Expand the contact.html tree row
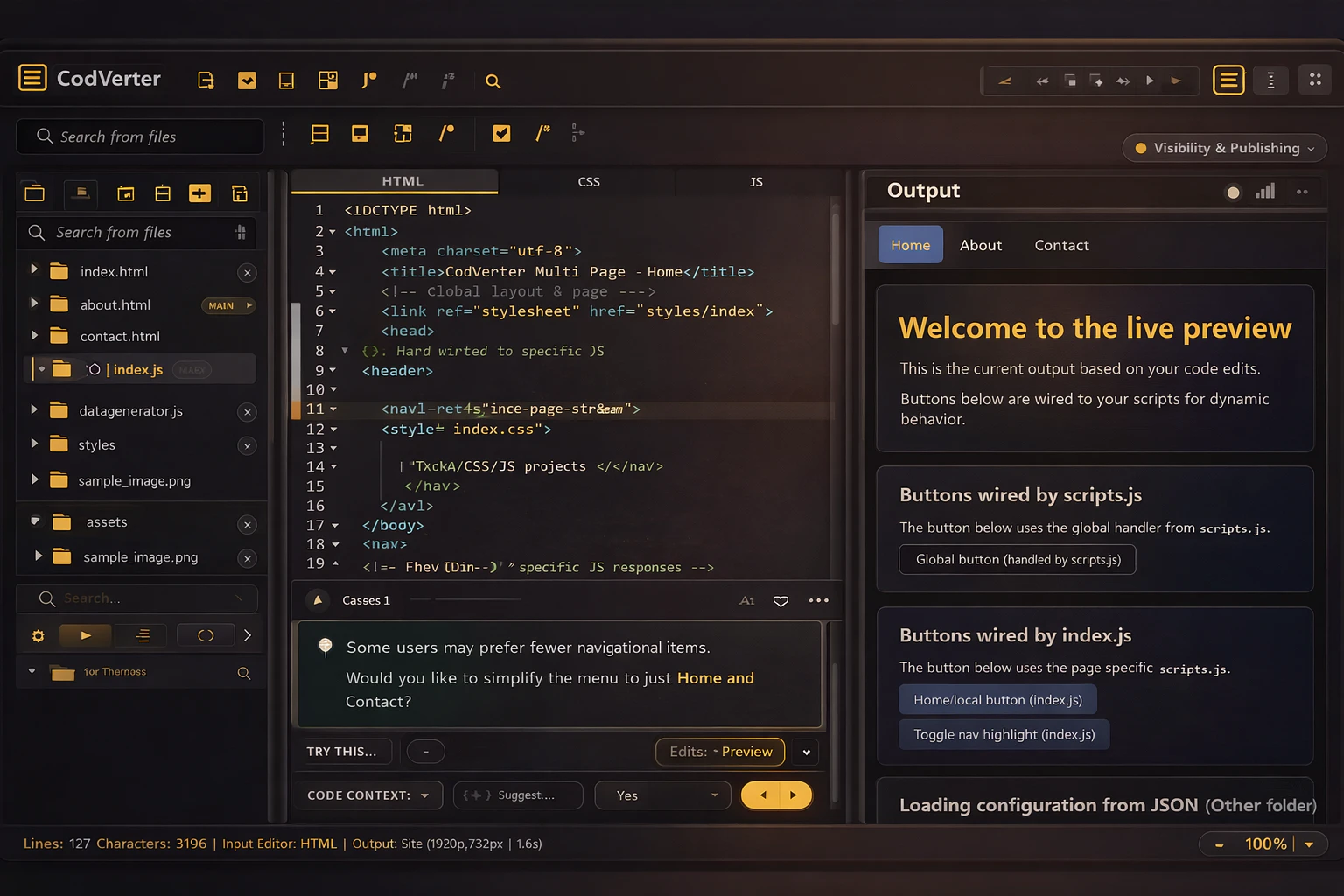The image size is (1344, 896). point(34,335)
